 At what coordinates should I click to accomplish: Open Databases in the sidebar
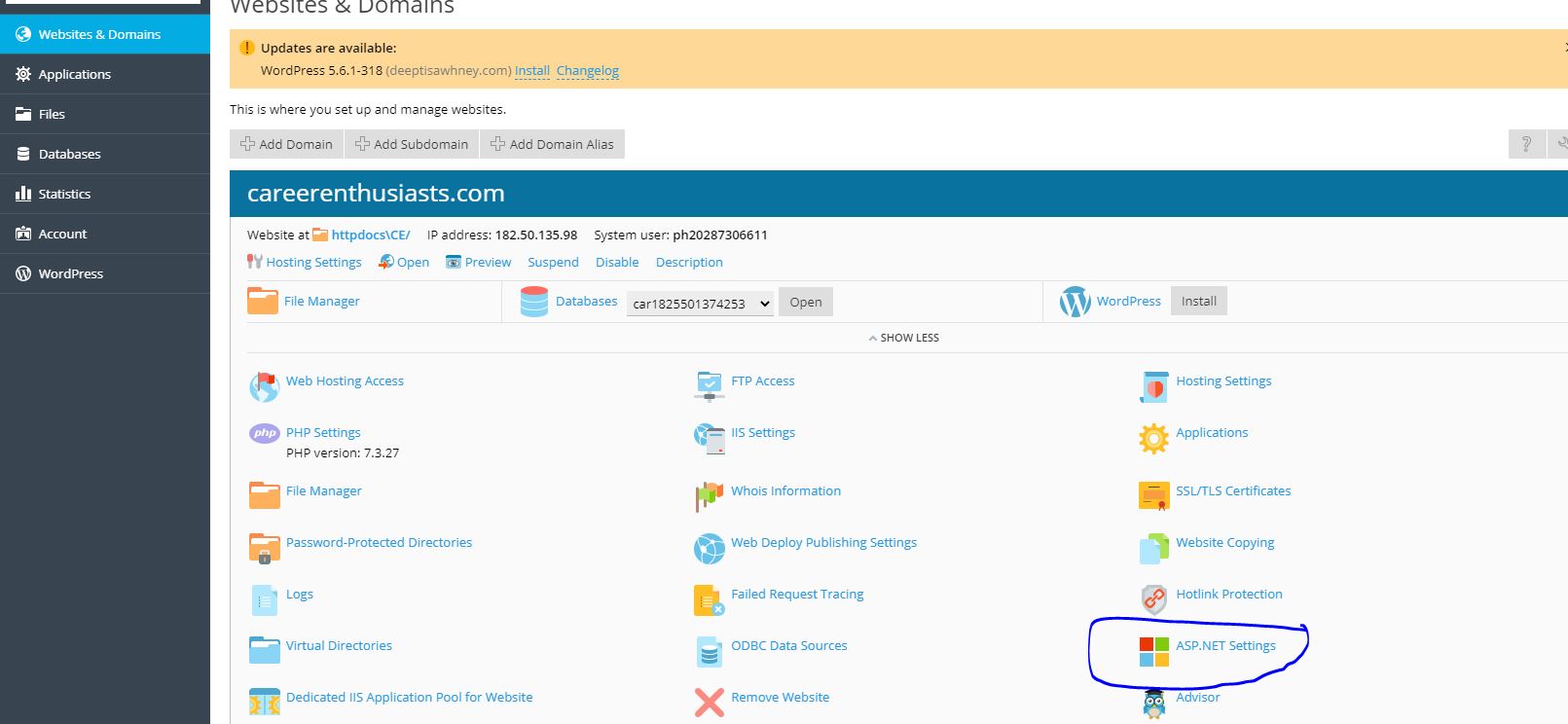tap(105, 154)
